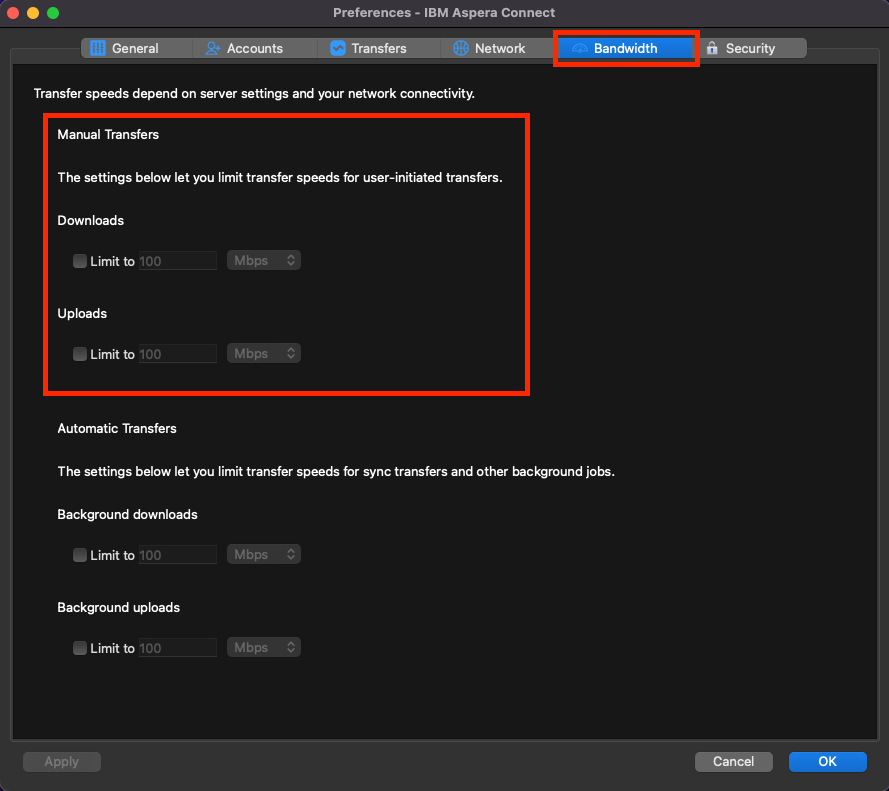Click the Manual Transfers heading
Image resolution: width=889 pixels, height=791 pixels.
108,134
